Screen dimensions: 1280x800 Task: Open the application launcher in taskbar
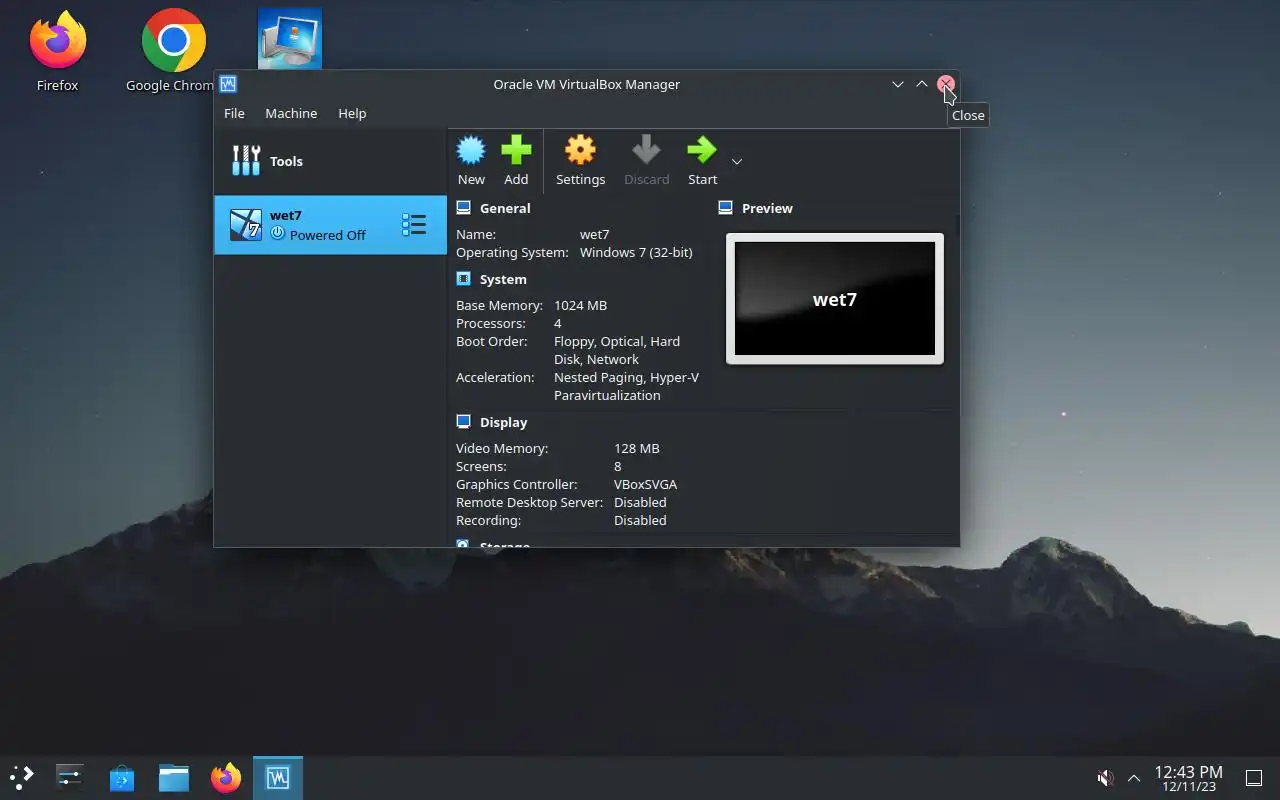point(22,777)
